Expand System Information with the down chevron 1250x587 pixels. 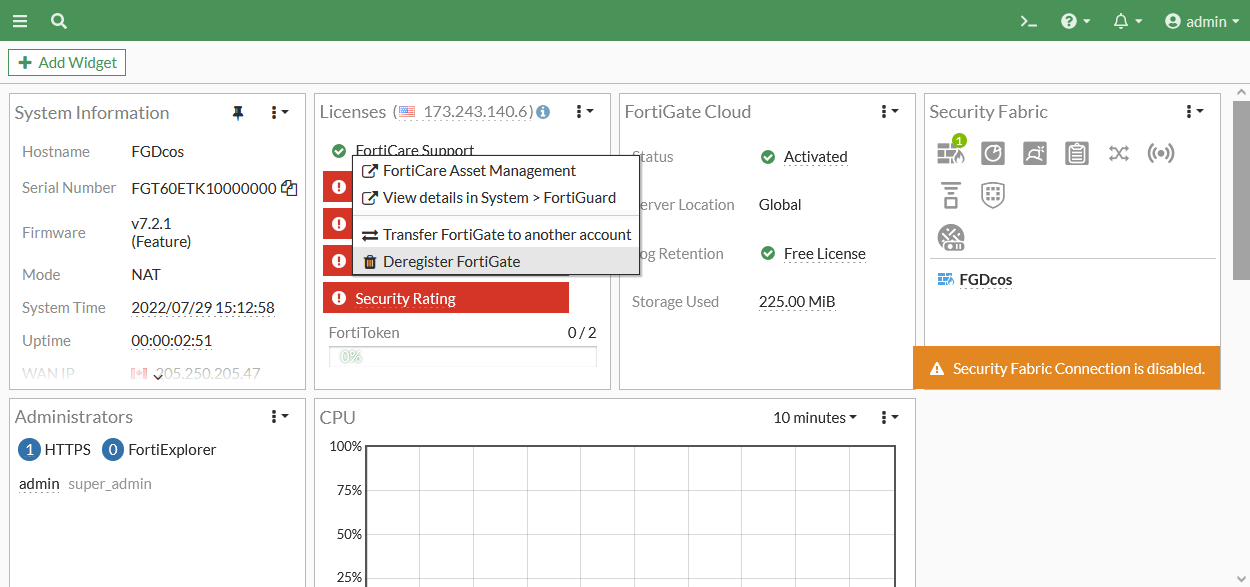[x=158, y=377]
